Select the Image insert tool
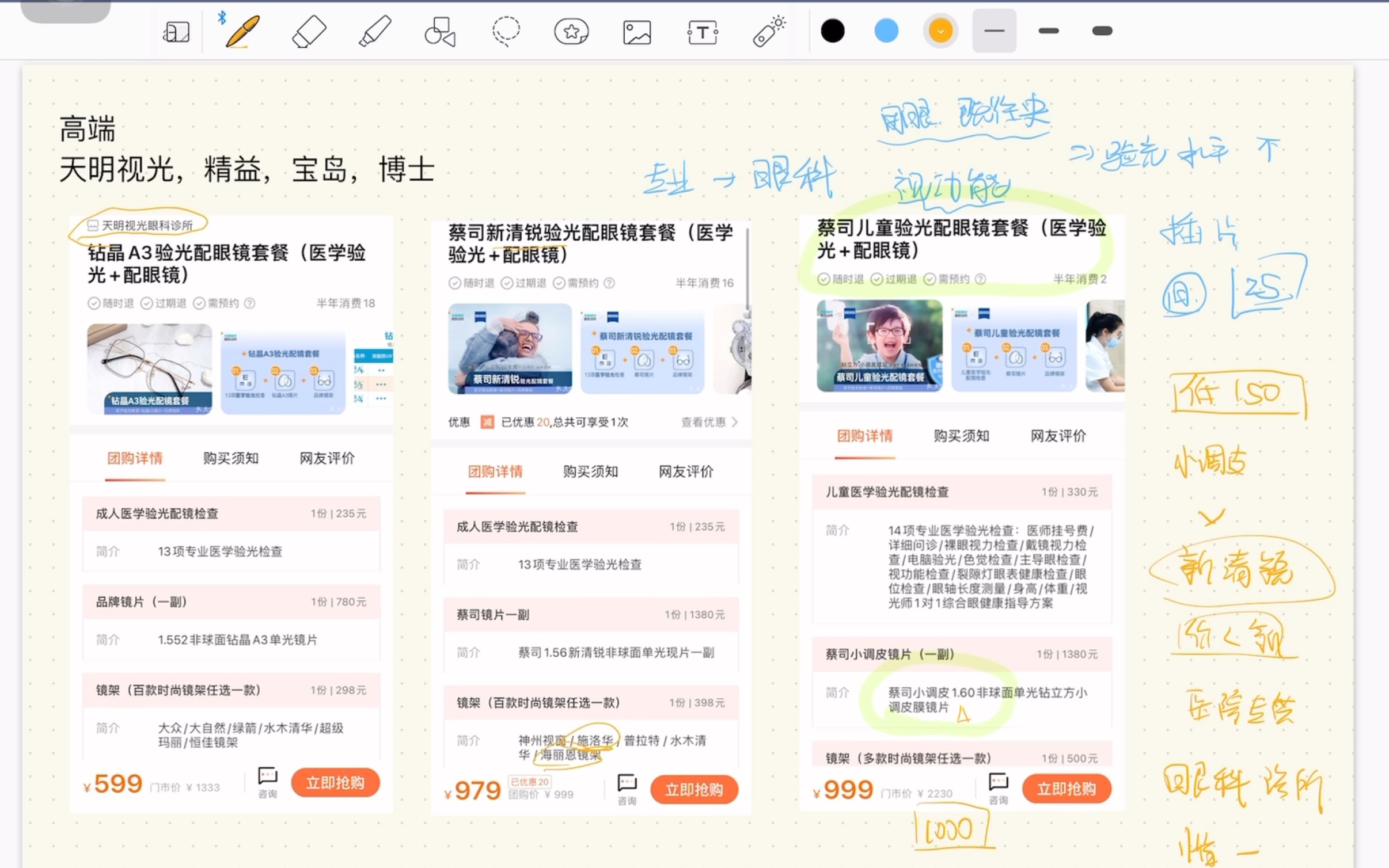 click(x=637, y=32)
